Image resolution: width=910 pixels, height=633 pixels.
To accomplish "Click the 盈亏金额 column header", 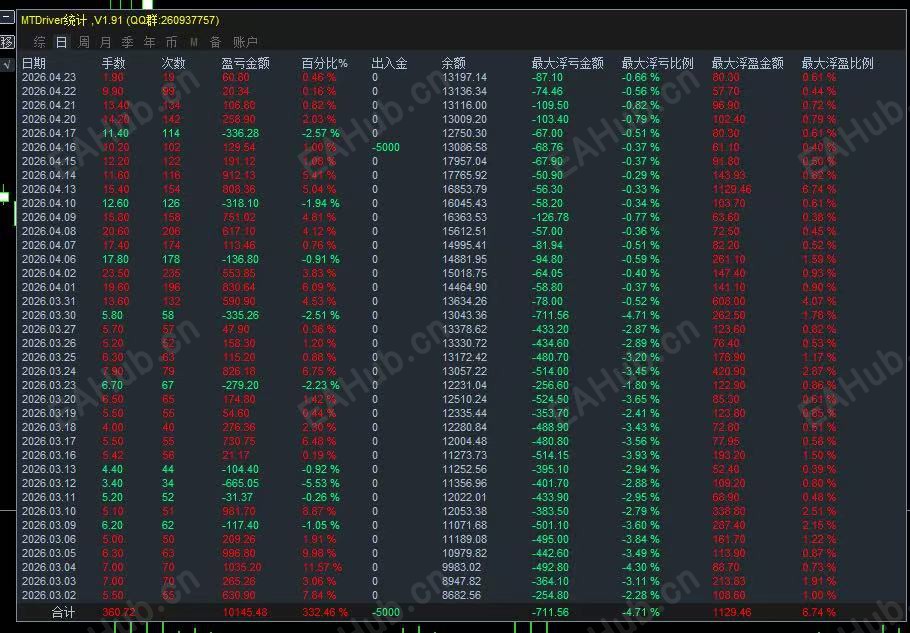I will point(245,63).
